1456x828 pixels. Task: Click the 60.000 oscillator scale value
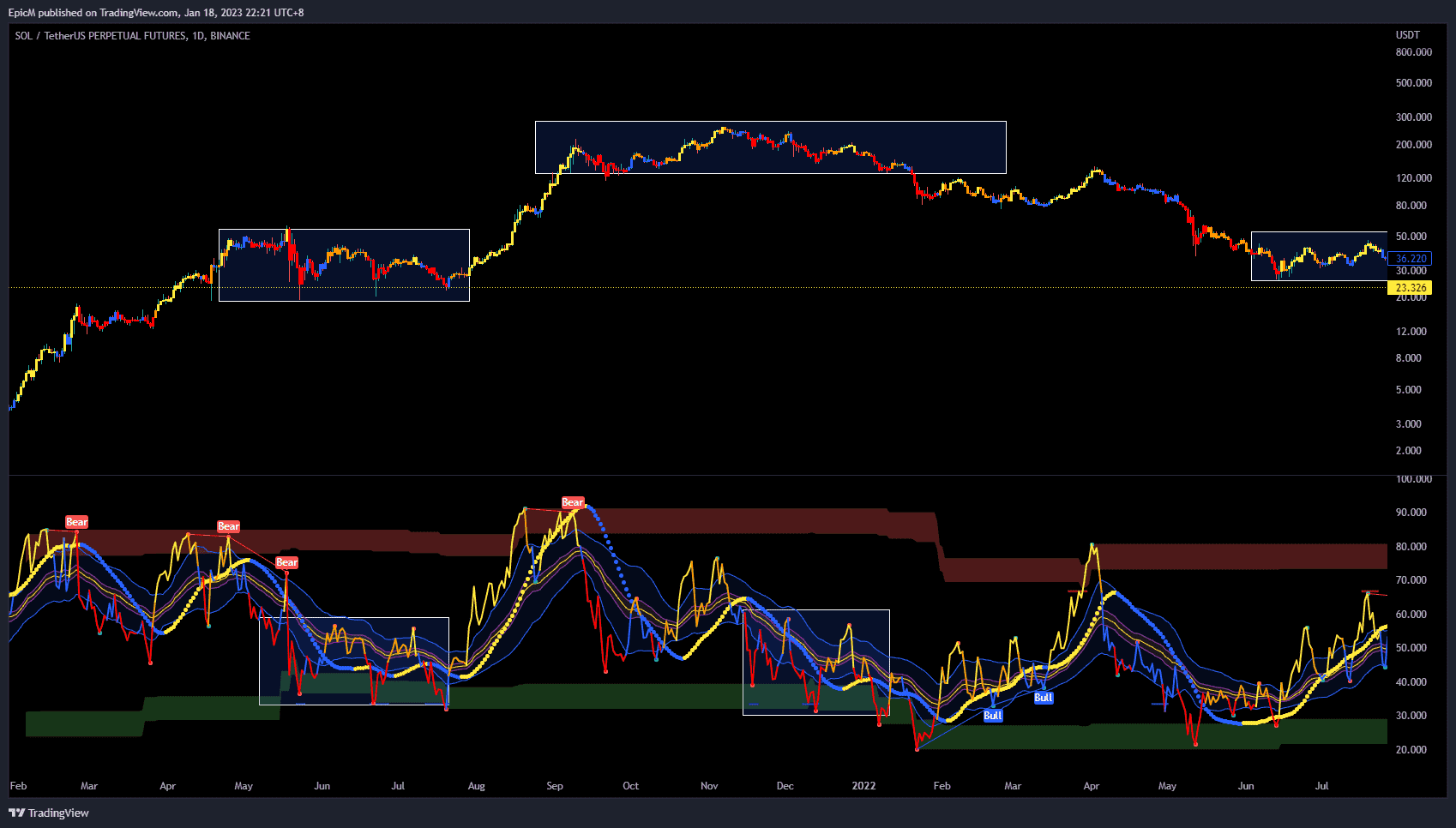click(1411, 615)
